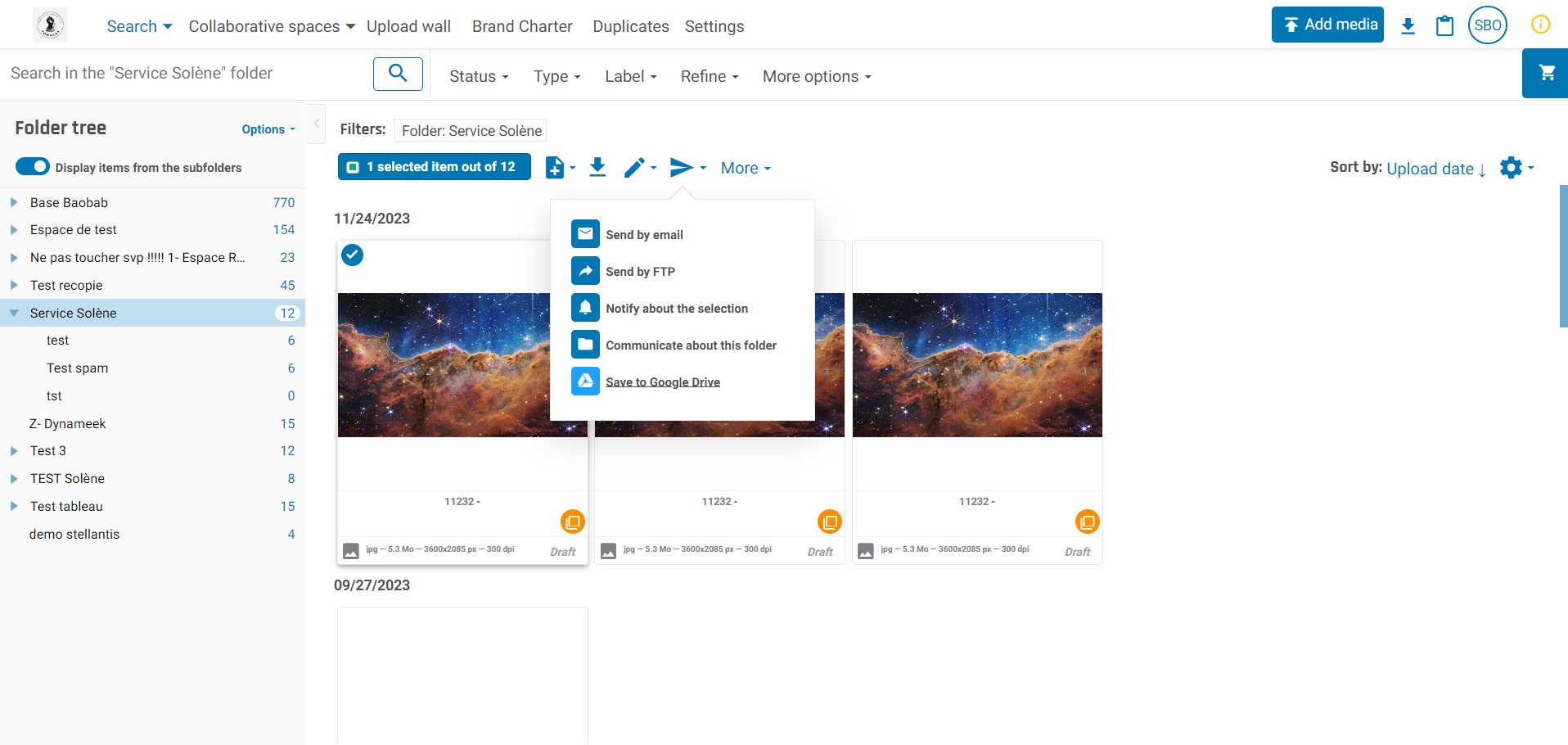Collapse the folder tree panel with the chevron

[317, 124]
